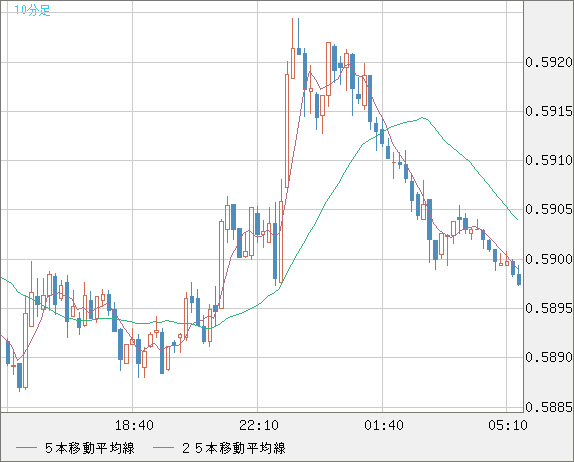Select the 0.5900 price axis label
Image resolution: width=574 pixels, height=462 pixels.
coord(549,259)
